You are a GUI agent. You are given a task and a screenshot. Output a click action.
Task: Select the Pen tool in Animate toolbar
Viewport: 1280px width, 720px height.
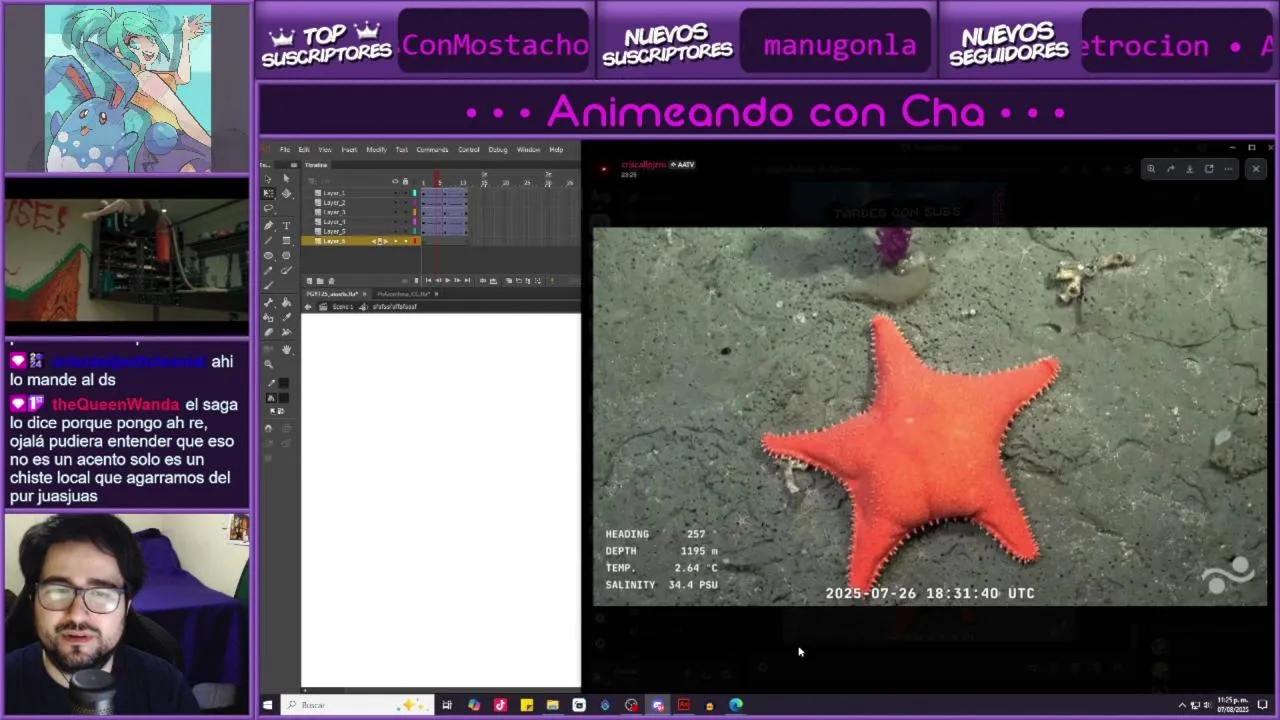point(268,225)
